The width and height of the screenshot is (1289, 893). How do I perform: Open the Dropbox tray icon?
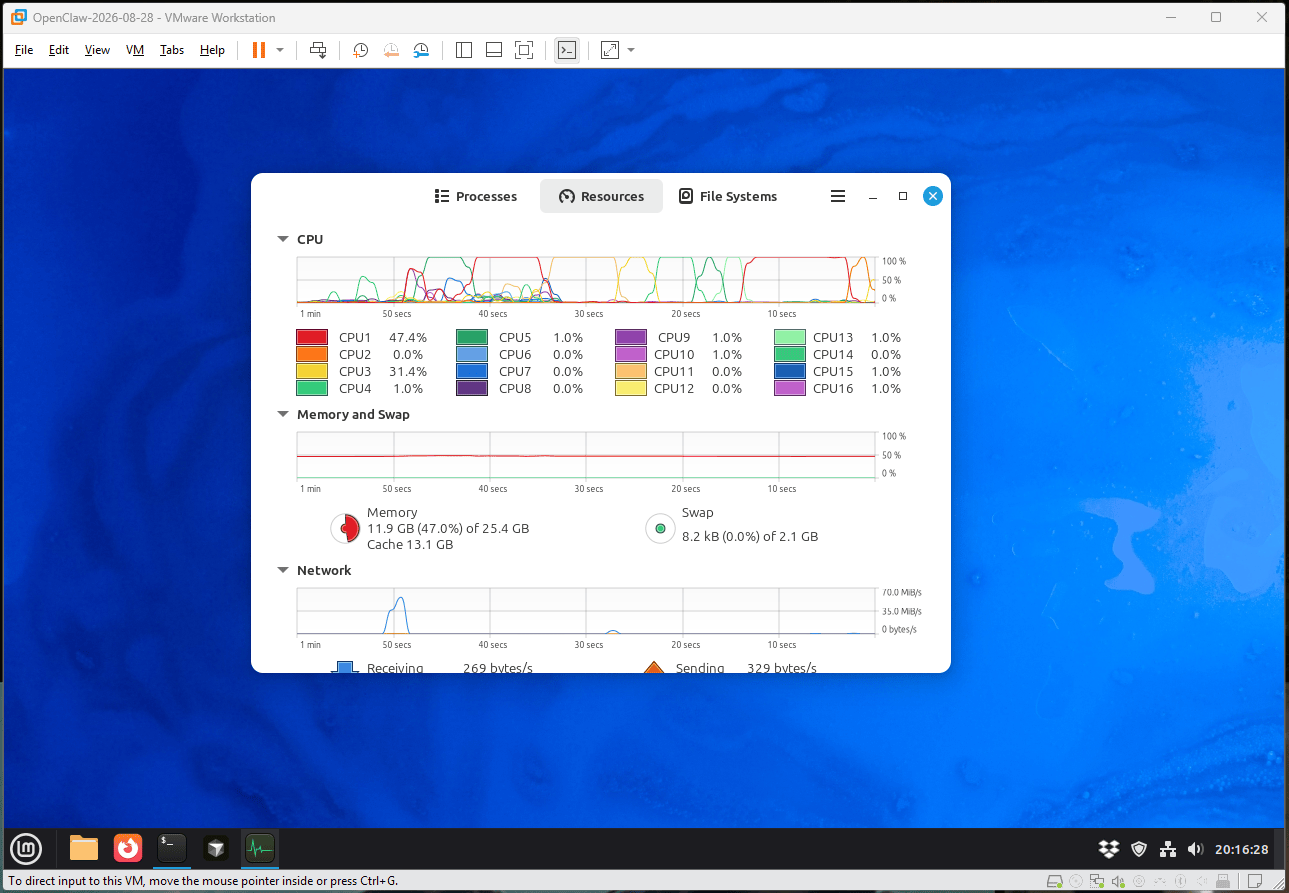click(x=1109, y=849)
